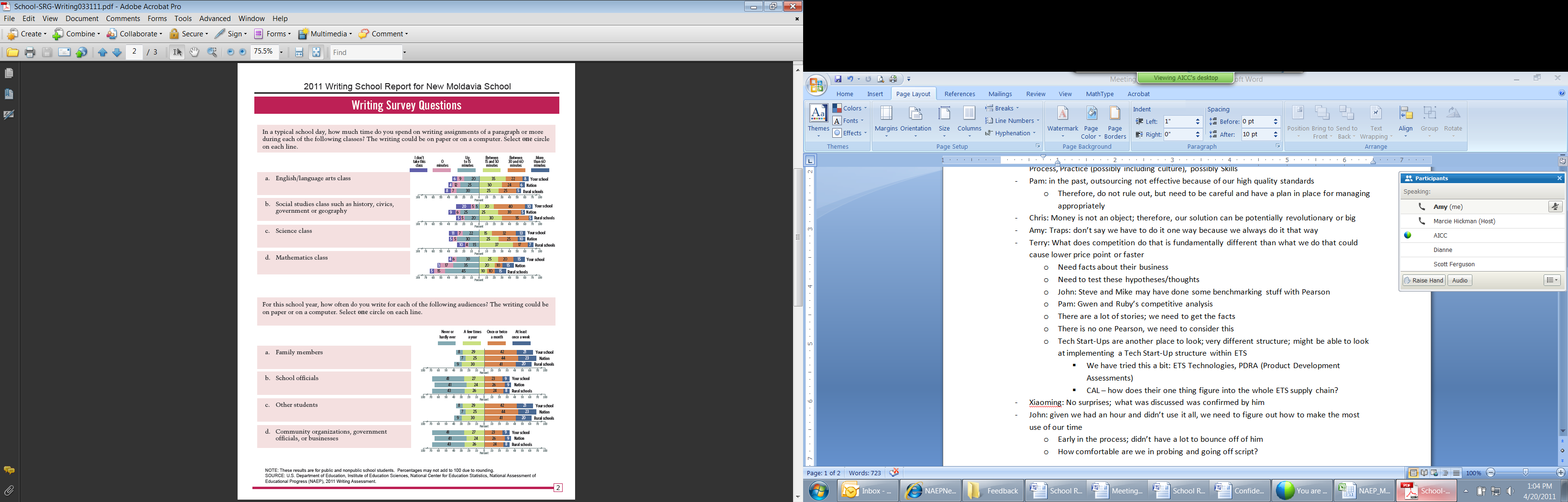Show the Signatures panel in Acrobat sidebar
The width and height of the screenshot is (1568, 502).
9,114
